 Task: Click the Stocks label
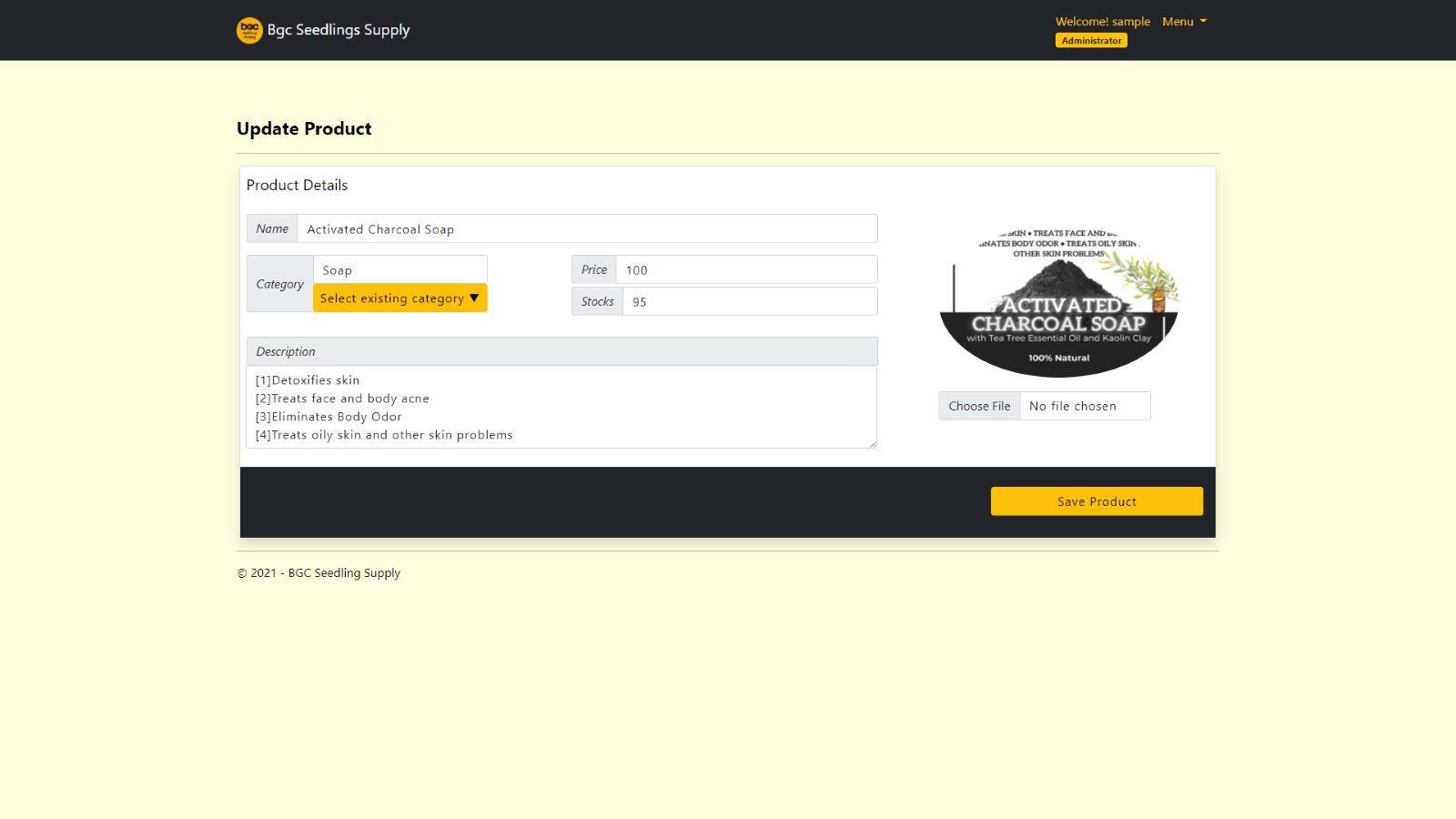(597, 301)
